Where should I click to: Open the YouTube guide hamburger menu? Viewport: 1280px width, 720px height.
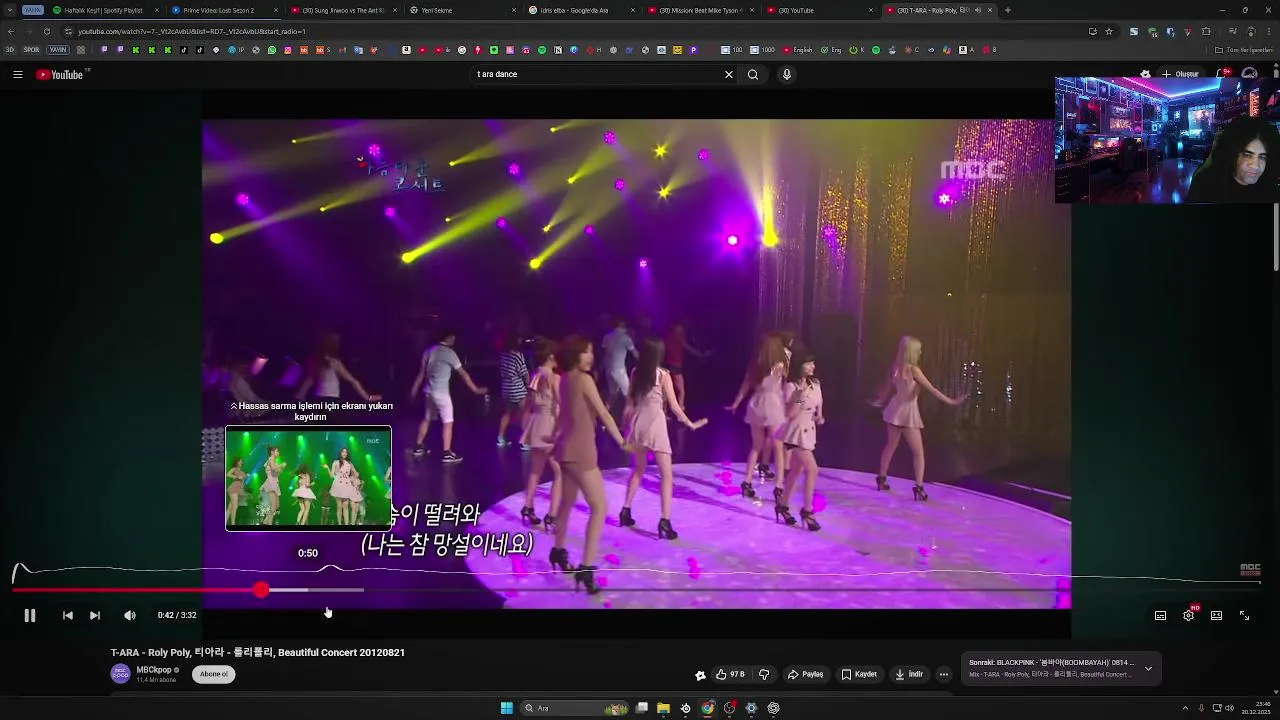click(x=18, y=74)
